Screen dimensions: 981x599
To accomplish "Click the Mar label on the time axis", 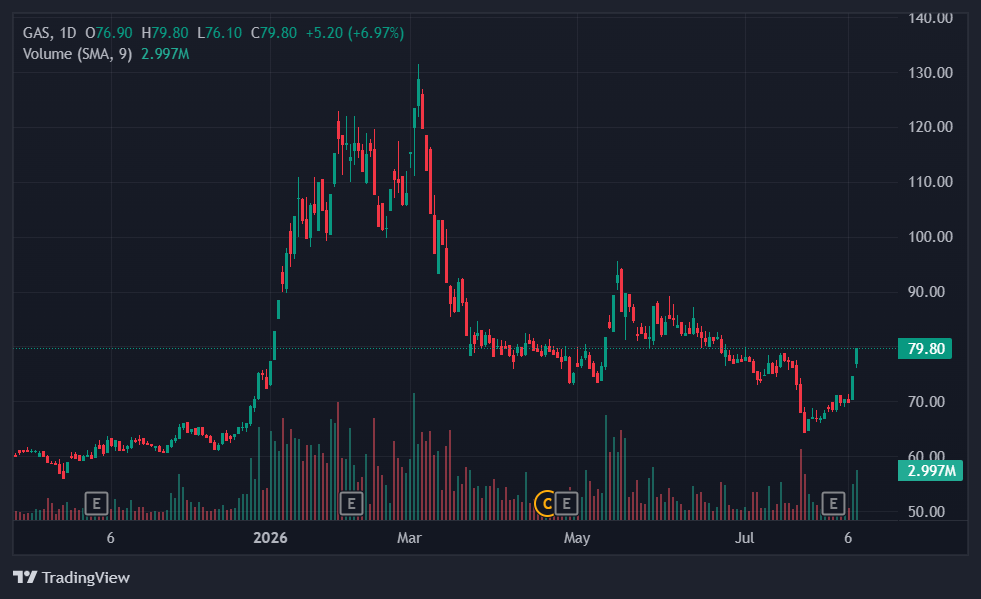I will tap(409, 538).
